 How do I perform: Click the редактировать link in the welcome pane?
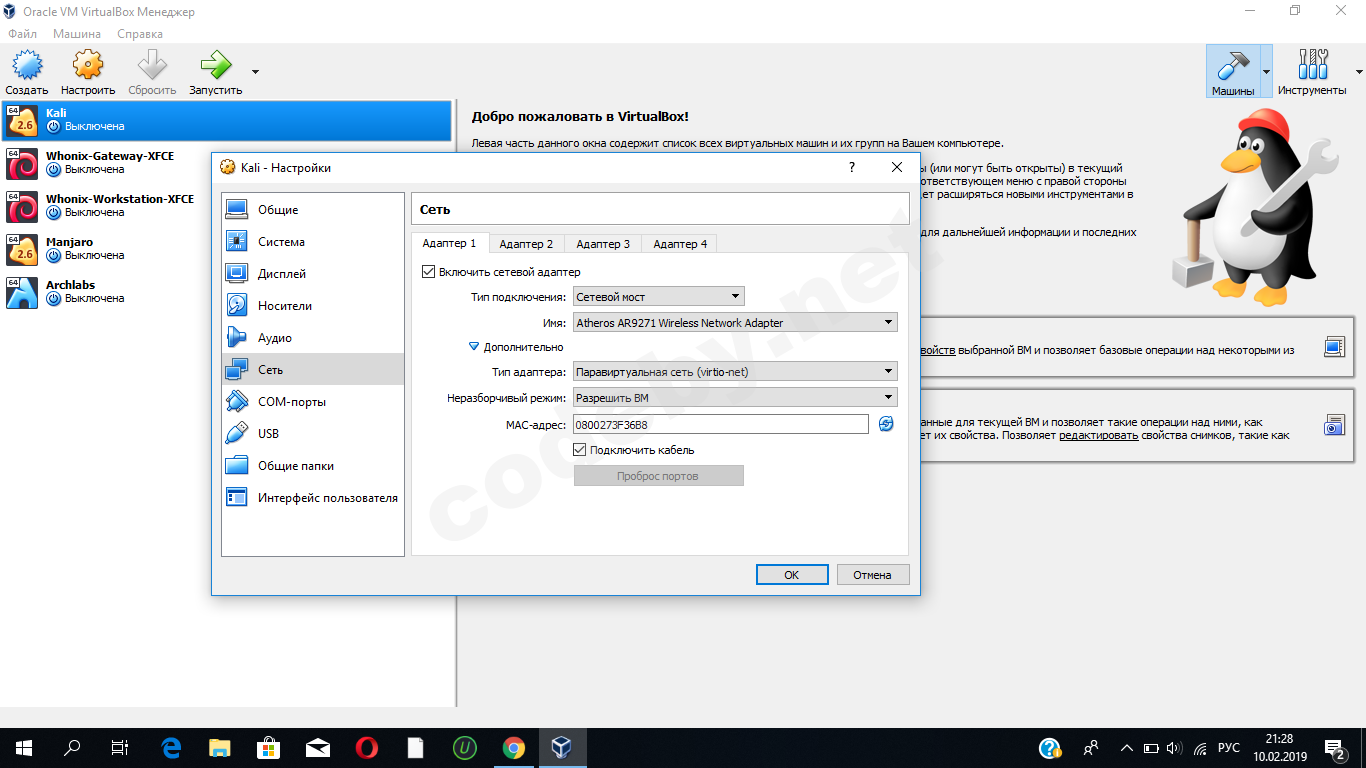pyautogui.click(x=1099, y=435)
